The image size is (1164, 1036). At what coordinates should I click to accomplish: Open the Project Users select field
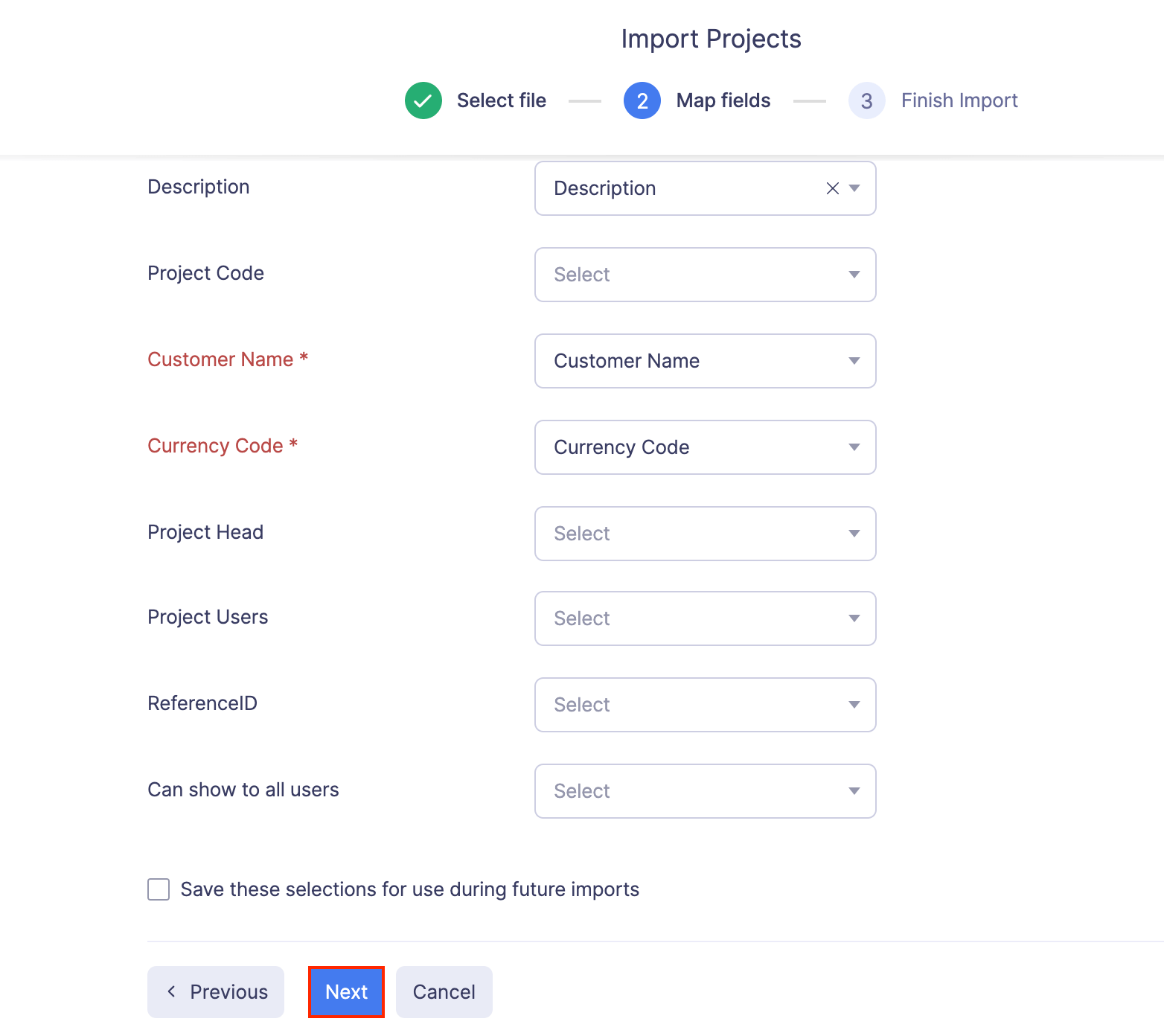pyautogui.click(x=705, y=618)
